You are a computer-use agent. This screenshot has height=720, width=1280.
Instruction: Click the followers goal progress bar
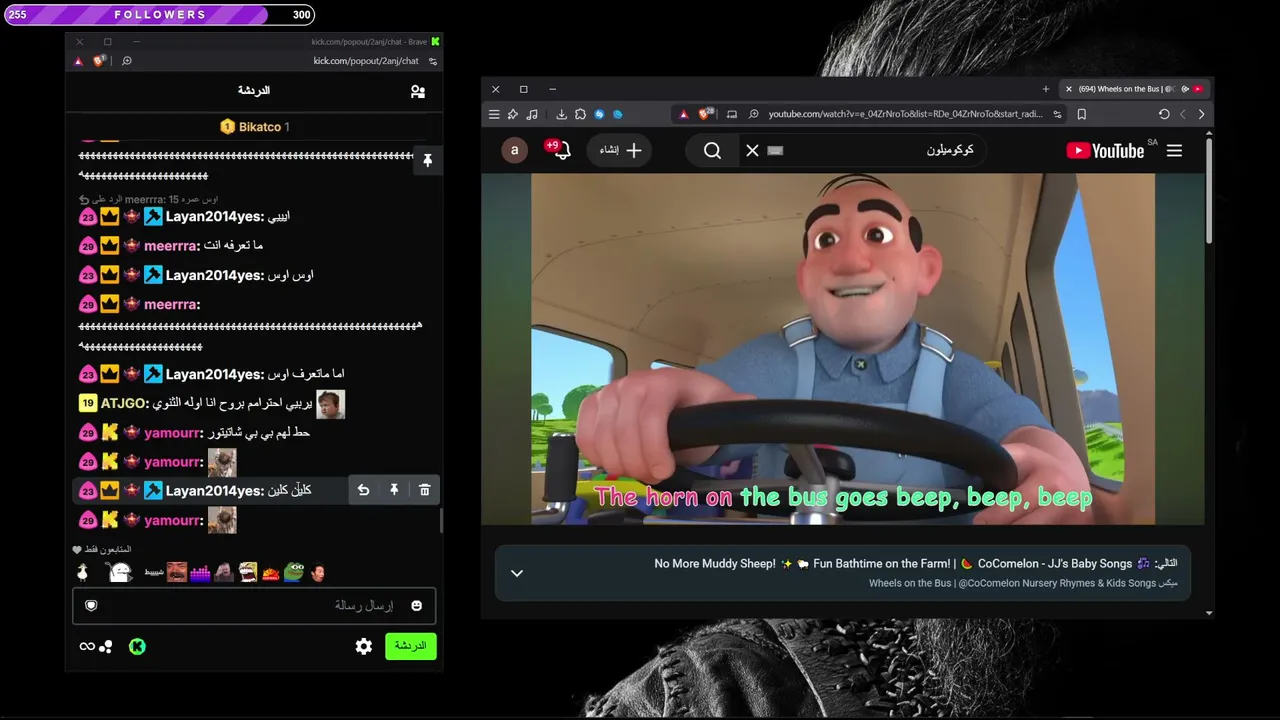pos(160,15)
